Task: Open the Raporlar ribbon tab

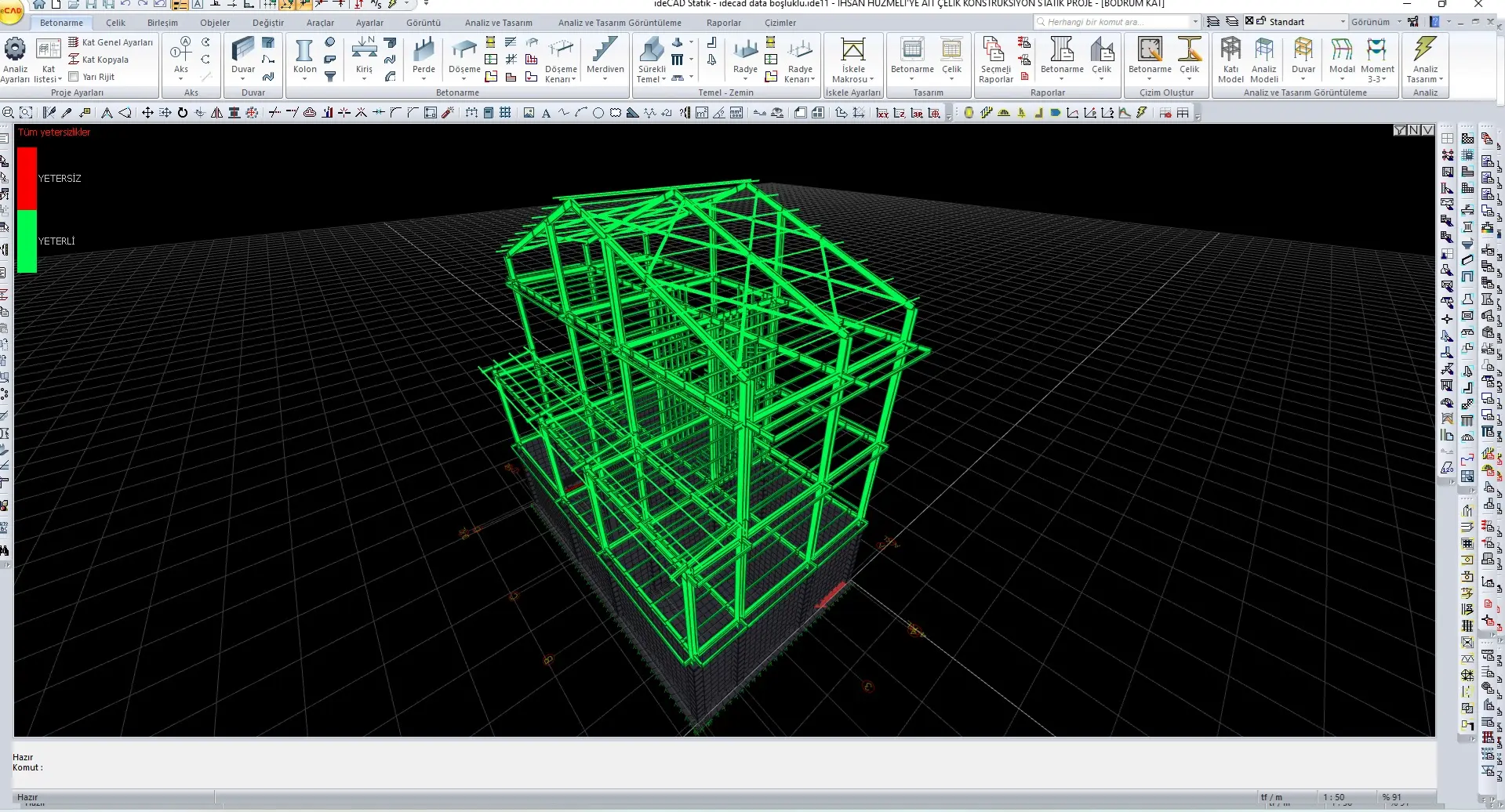Action: pos(723,23)
